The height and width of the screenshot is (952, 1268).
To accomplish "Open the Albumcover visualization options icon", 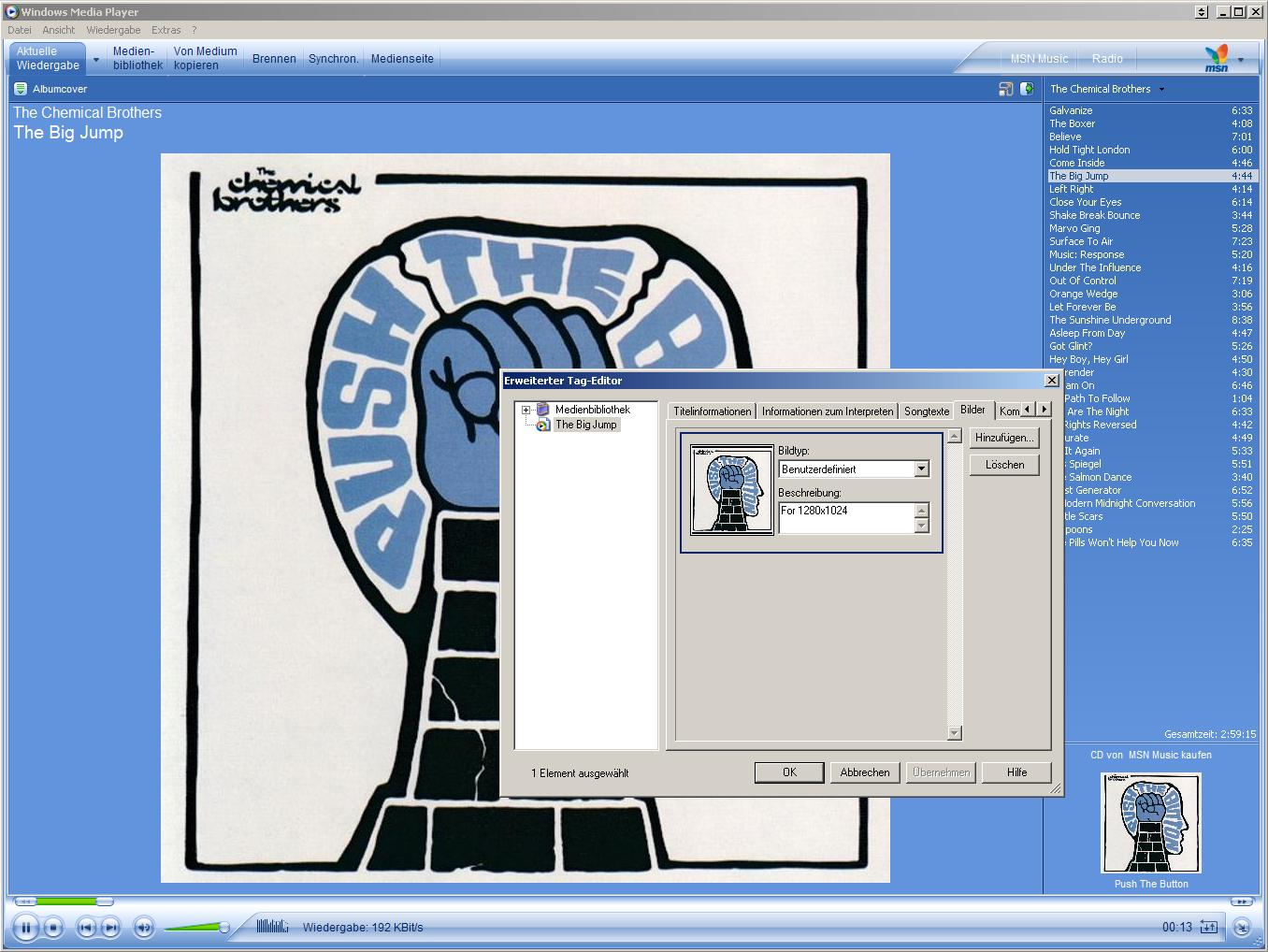I will tap(21, 89).
